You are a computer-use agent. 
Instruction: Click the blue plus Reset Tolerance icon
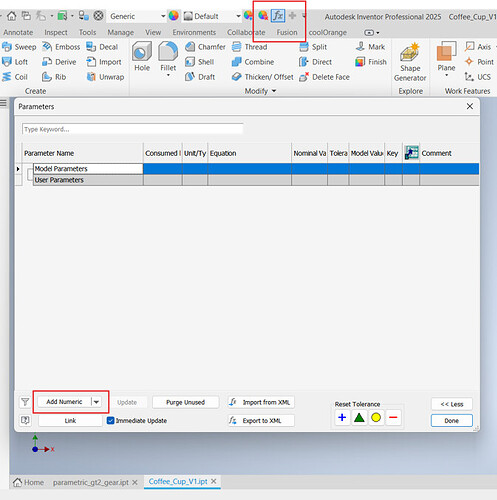pos(342,418)
